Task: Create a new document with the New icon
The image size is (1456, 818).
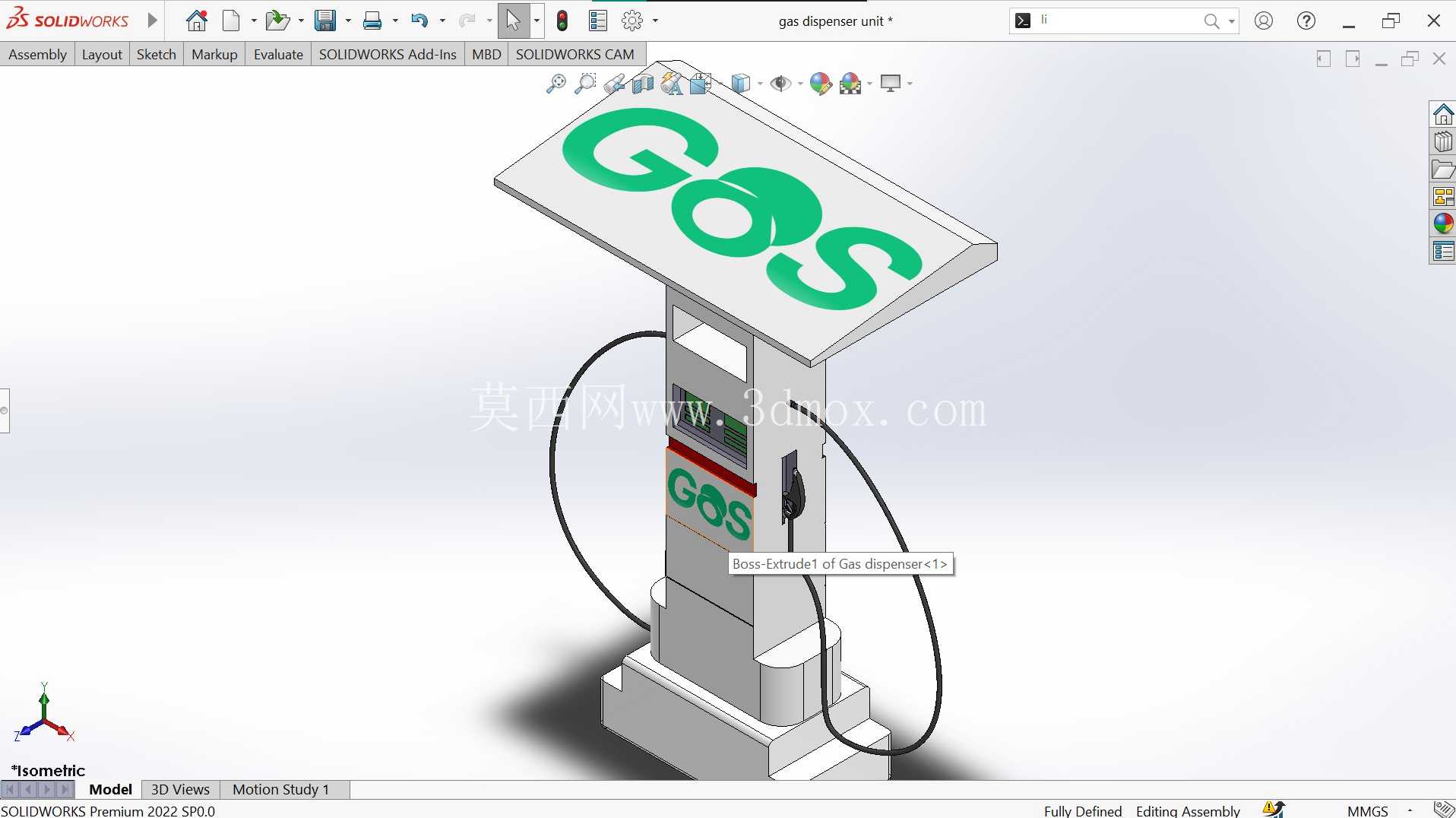Action: click(x=232, y=21)
